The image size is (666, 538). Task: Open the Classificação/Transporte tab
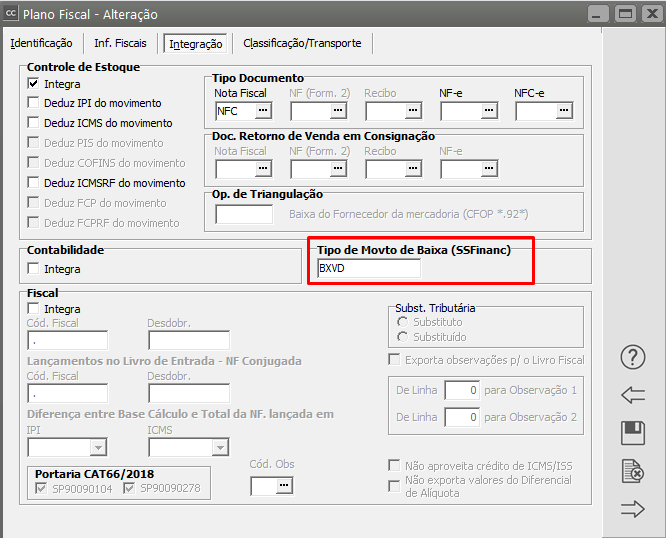302,44
